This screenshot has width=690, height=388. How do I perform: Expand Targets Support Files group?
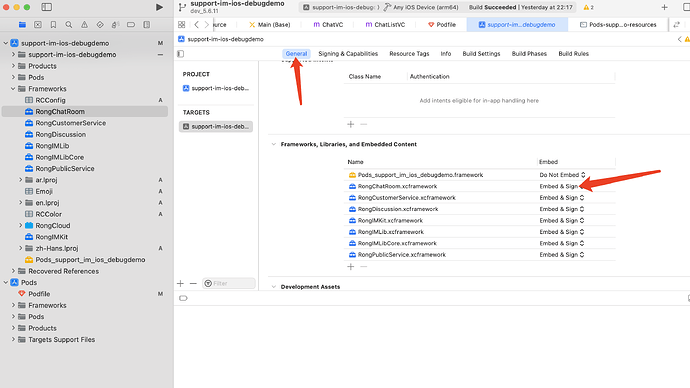(13, 340)
